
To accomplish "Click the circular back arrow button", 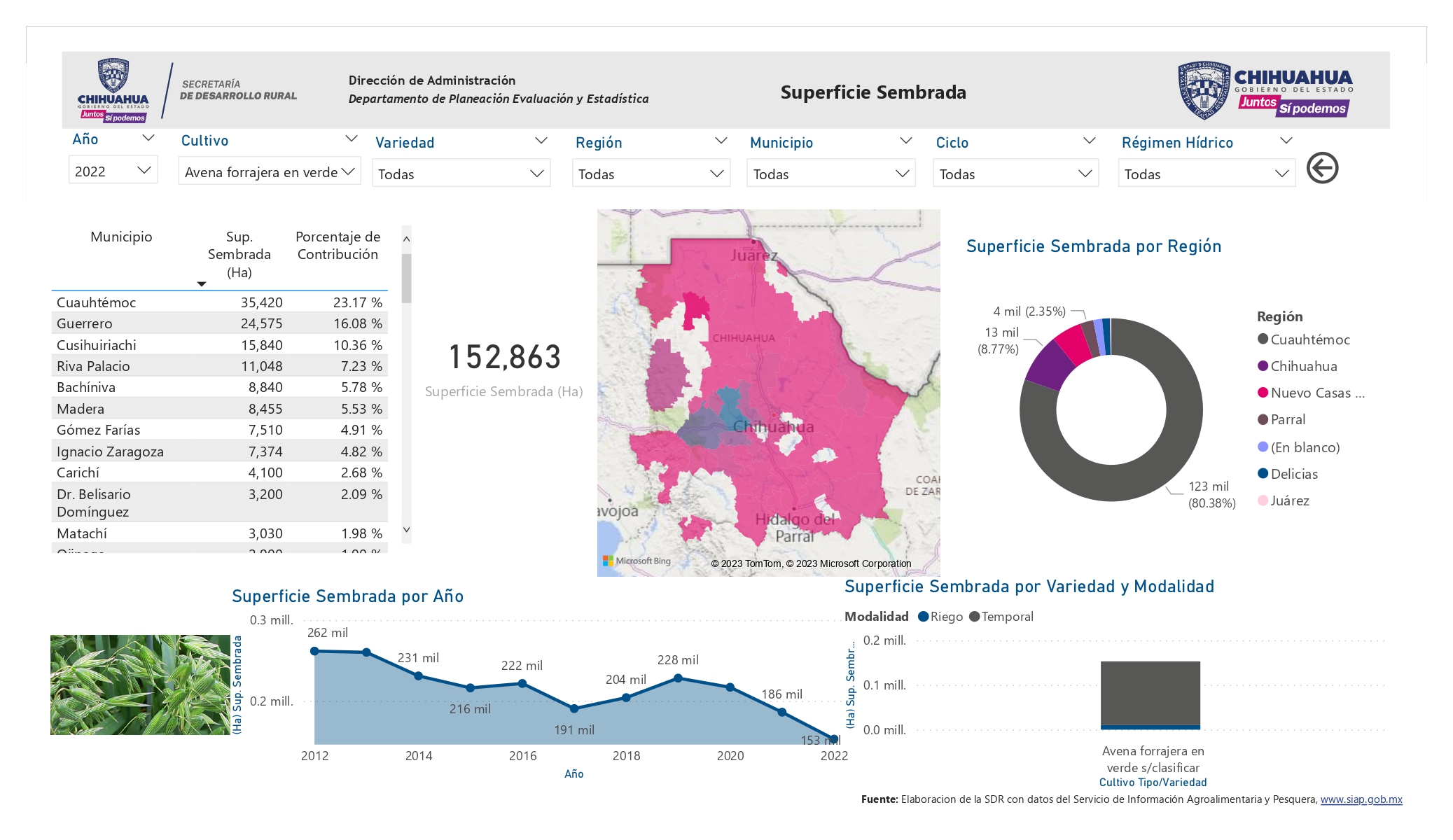I will coord(1322,168).
